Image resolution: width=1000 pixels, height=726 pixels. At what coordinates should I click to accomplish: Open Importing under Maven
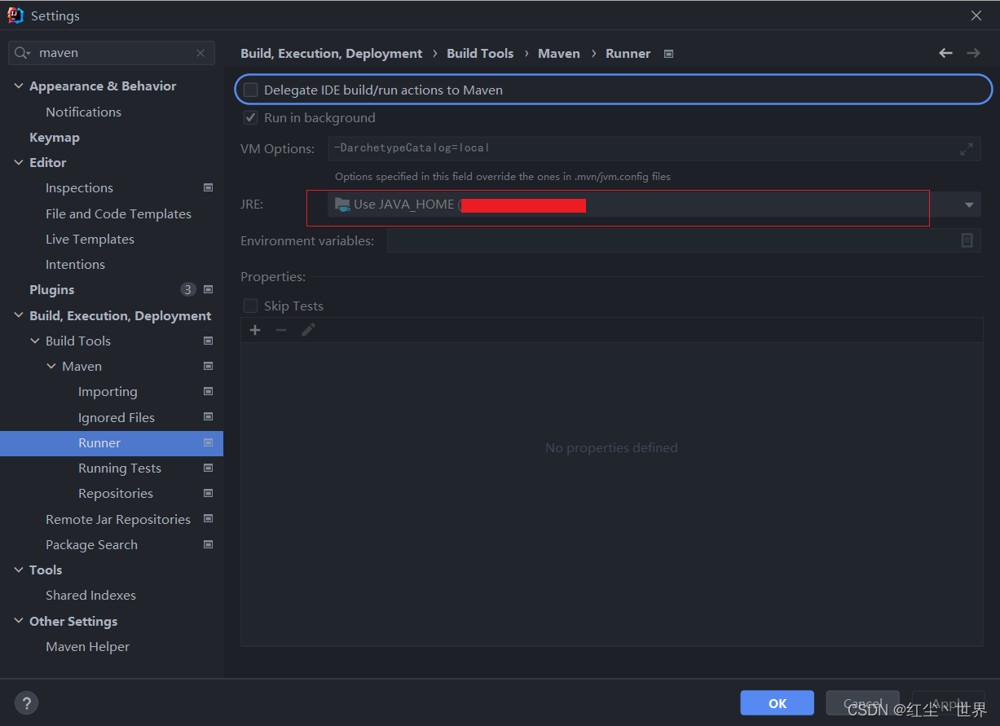pos(108,392)
